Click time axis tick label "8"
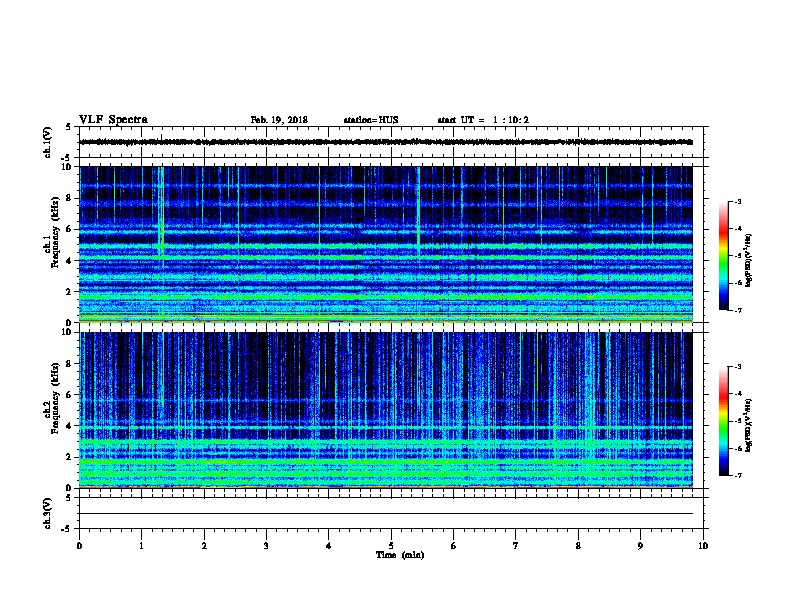The image size is (792, 612). point(578,545)
